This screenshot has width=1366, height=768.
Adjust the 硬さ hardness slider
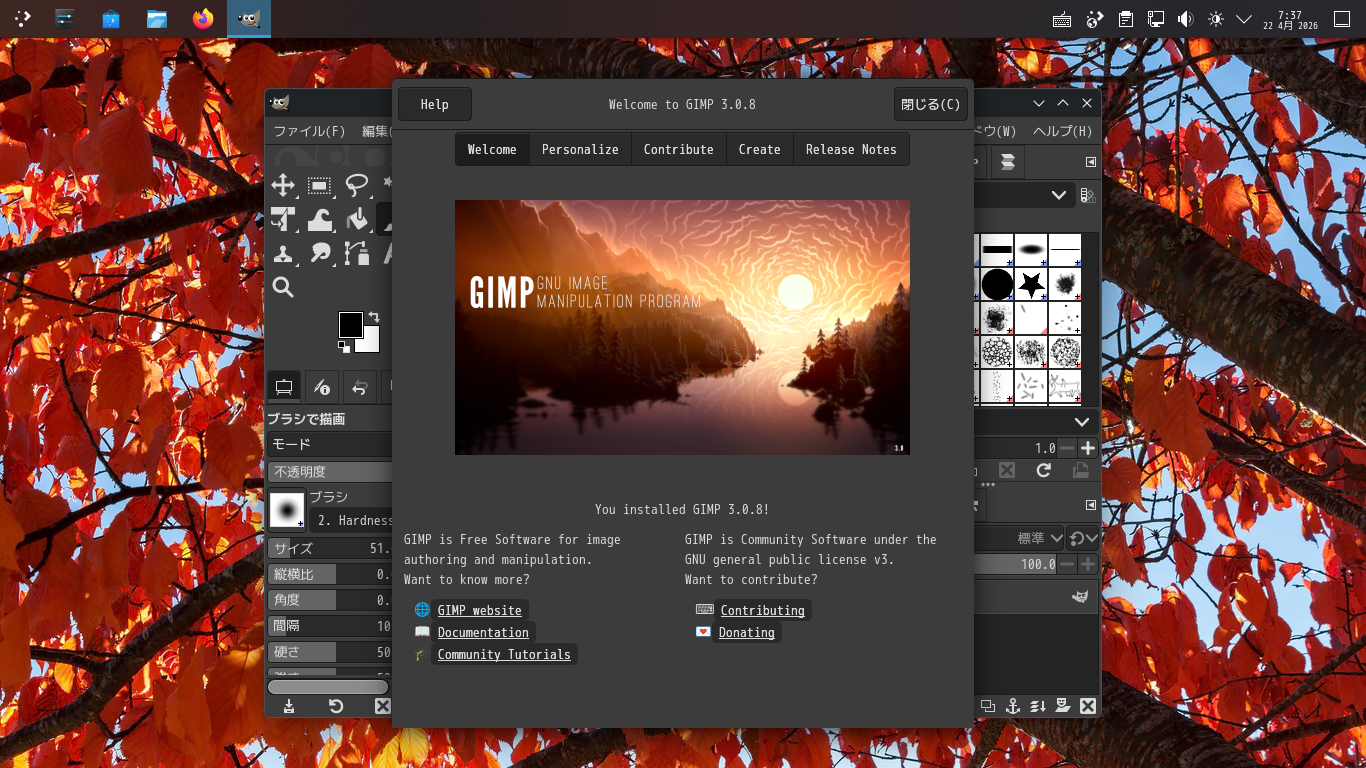tap(330, 652)
